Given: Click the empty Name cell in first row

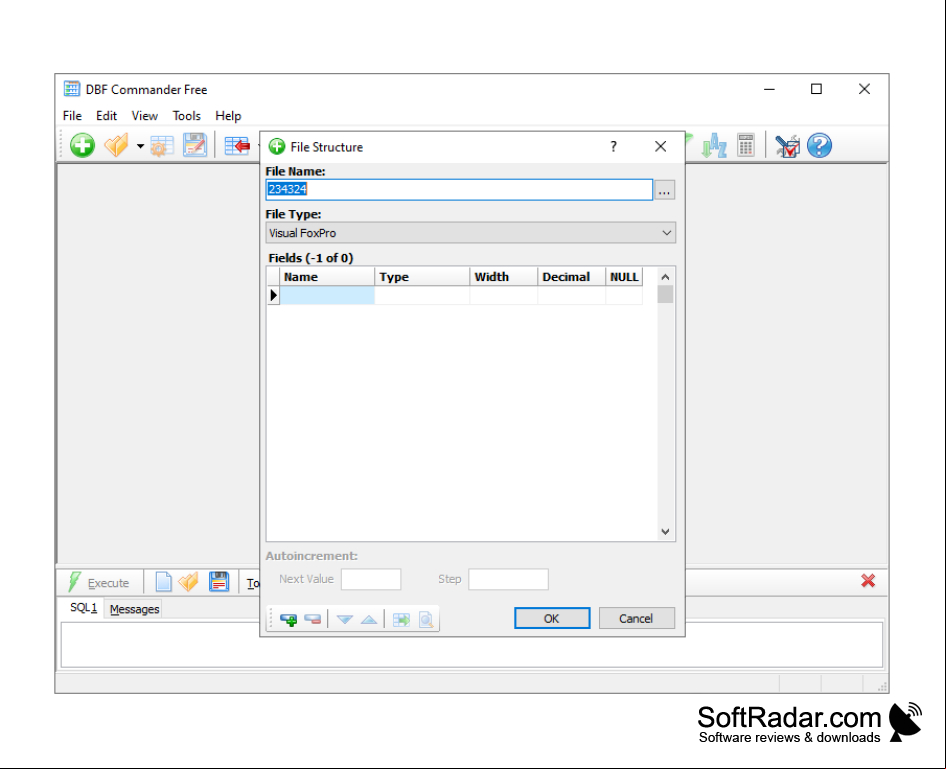Looking at the screenshot, I should coord(327,295).
